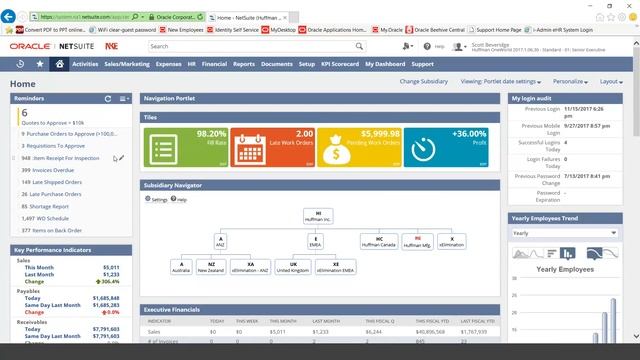Go to the Home house icon
This screenshot has height=360, width=640.
pyautogui.click(x=60, y=64)
